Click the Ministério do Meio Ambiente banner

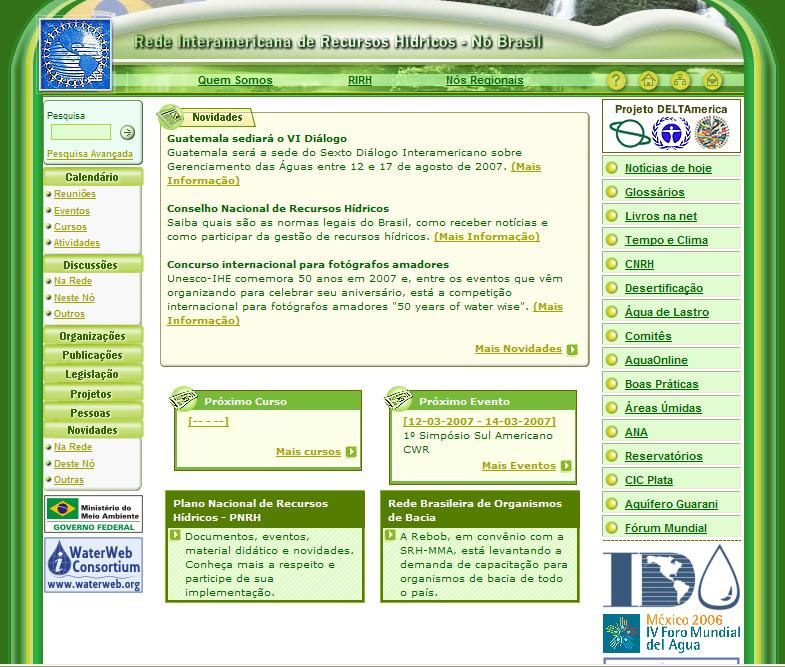[x=93, y=514]
